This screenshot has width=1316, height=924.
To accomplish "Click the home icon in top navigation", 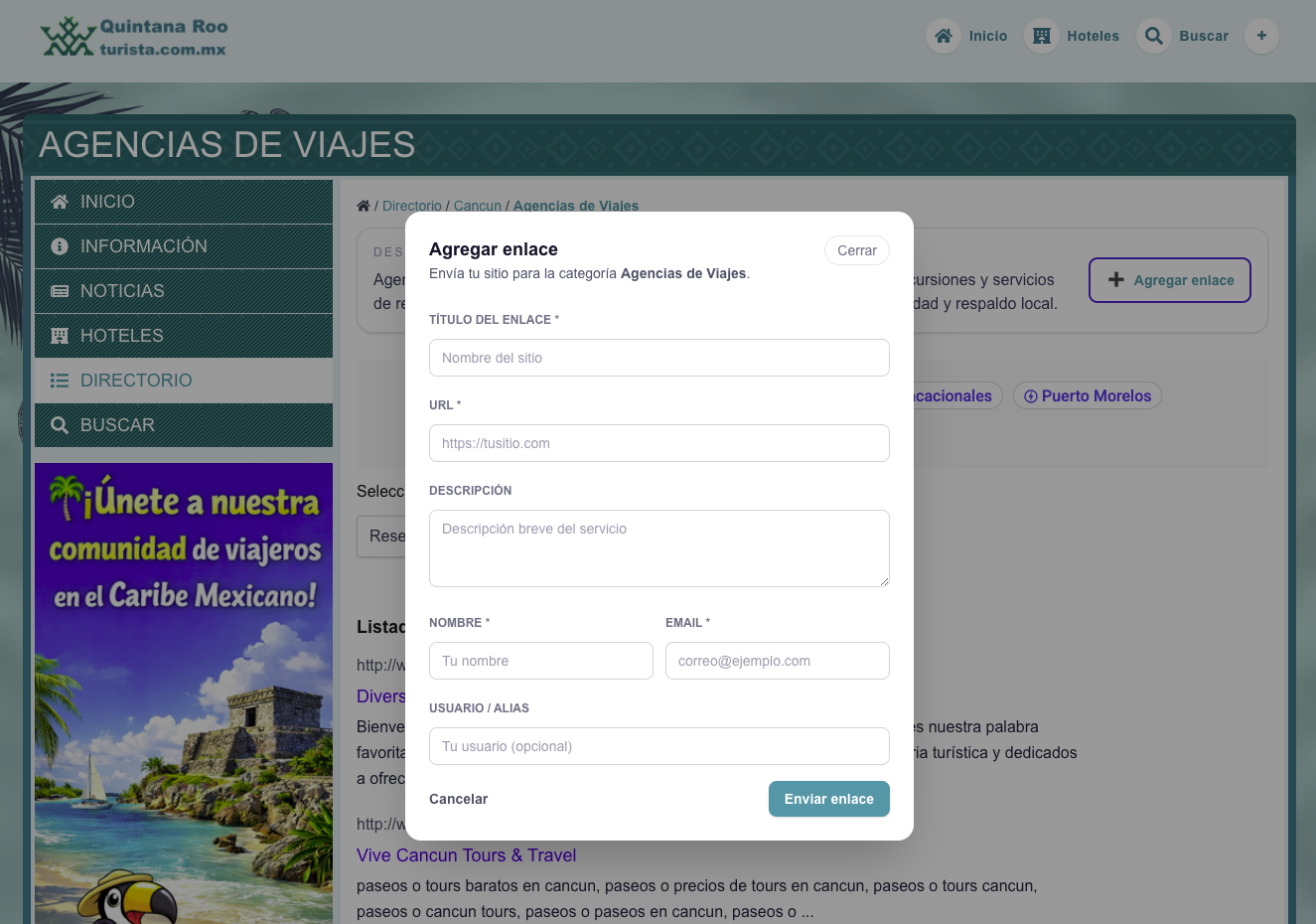I will (944, 36).
